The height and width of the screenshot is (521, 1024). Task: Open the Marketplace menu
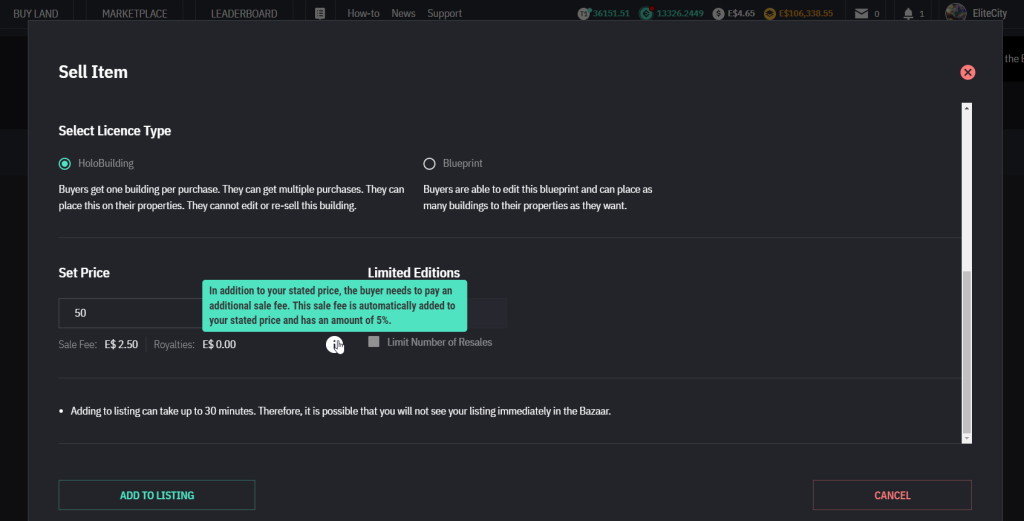[x=135, y=14]
